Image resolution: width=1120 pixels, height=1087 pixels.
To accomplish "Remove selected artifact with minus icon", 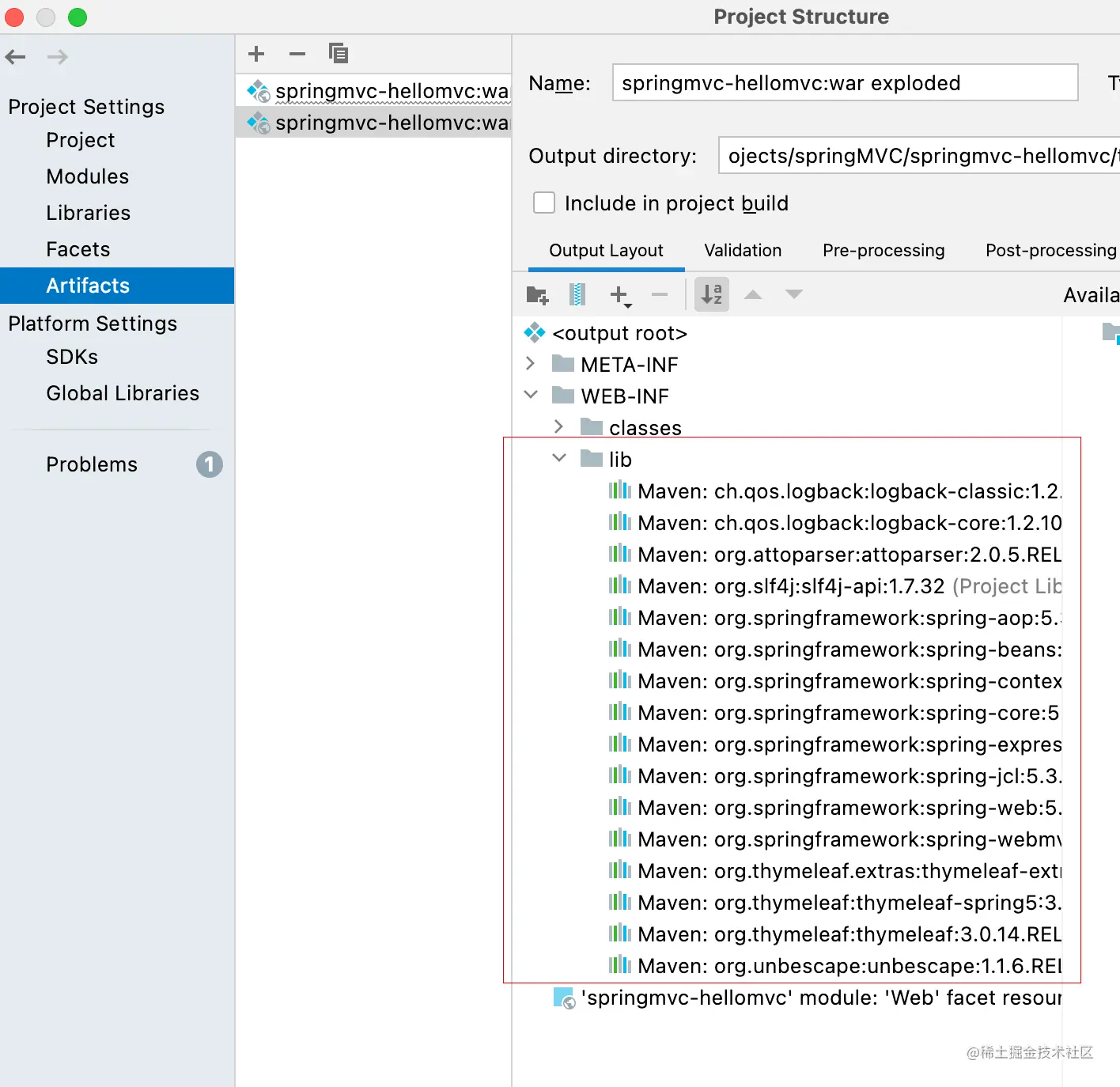I will (x=297, y=54).
